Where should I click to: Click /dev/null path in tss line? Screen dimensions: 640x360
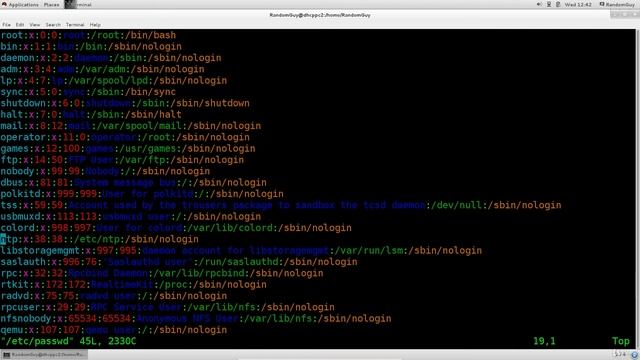[x=457, y=205]
